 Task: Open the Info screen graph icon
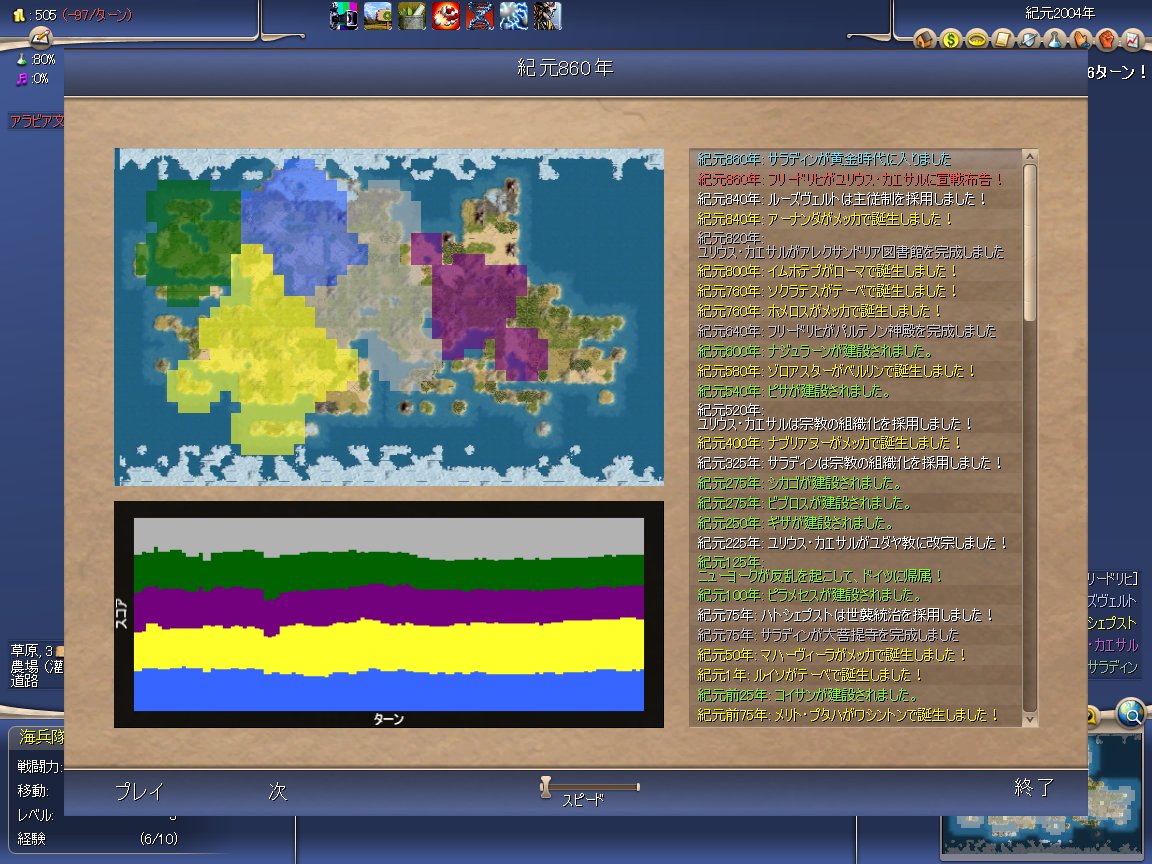tap(1133, 39)
